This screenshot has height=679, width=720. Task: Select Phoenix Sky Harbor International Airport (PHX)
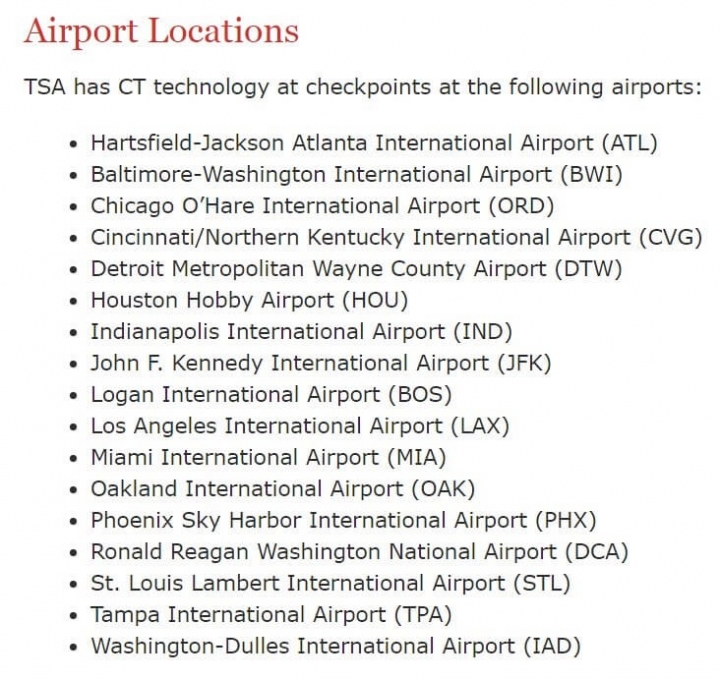[x=343, y=521]
